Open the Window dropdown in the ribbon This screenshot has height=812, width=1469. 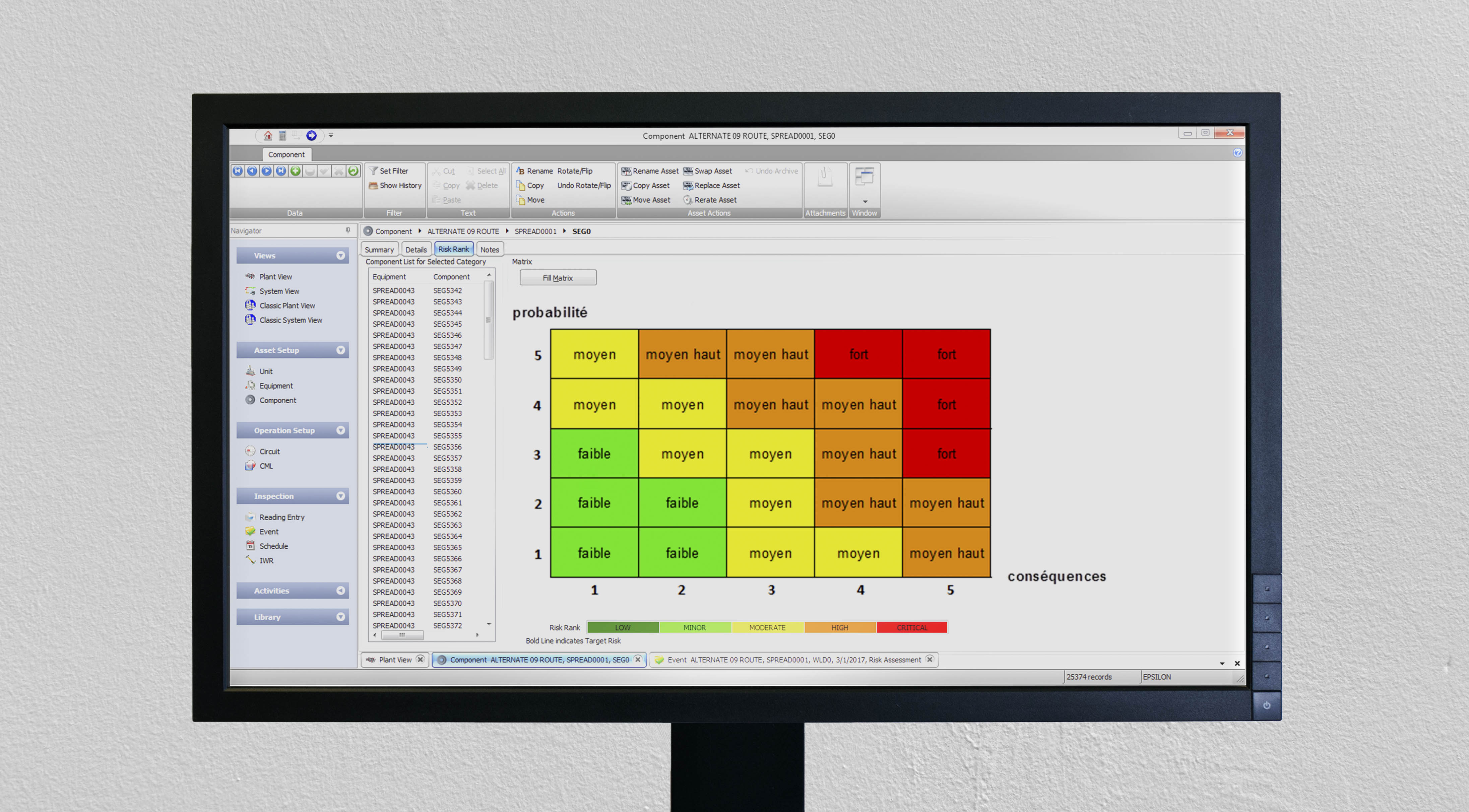(x=865, y=201)
